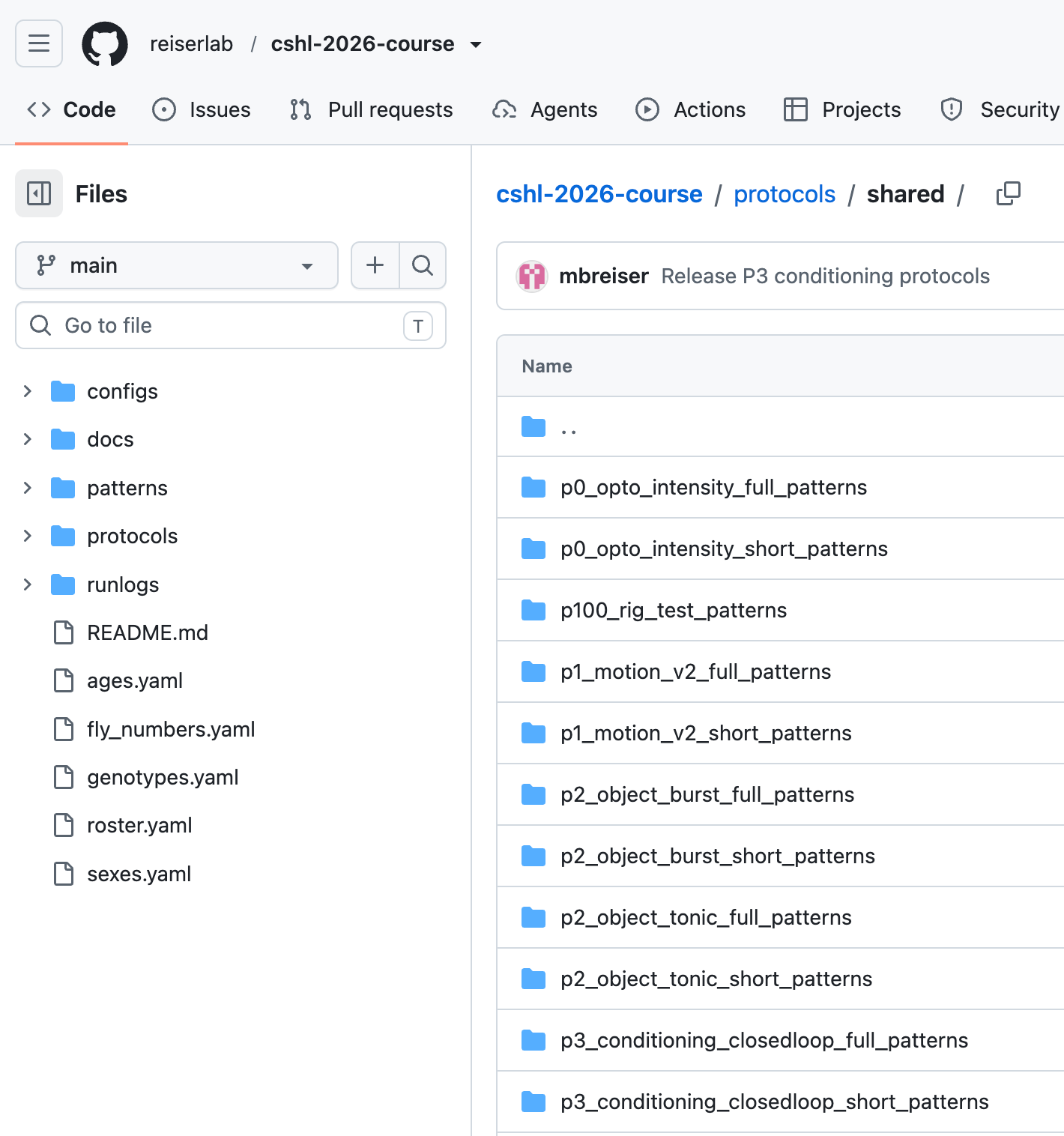
Task: Navigate to cshl-2026-course breadcrumb link
Action: coord(599,194)
